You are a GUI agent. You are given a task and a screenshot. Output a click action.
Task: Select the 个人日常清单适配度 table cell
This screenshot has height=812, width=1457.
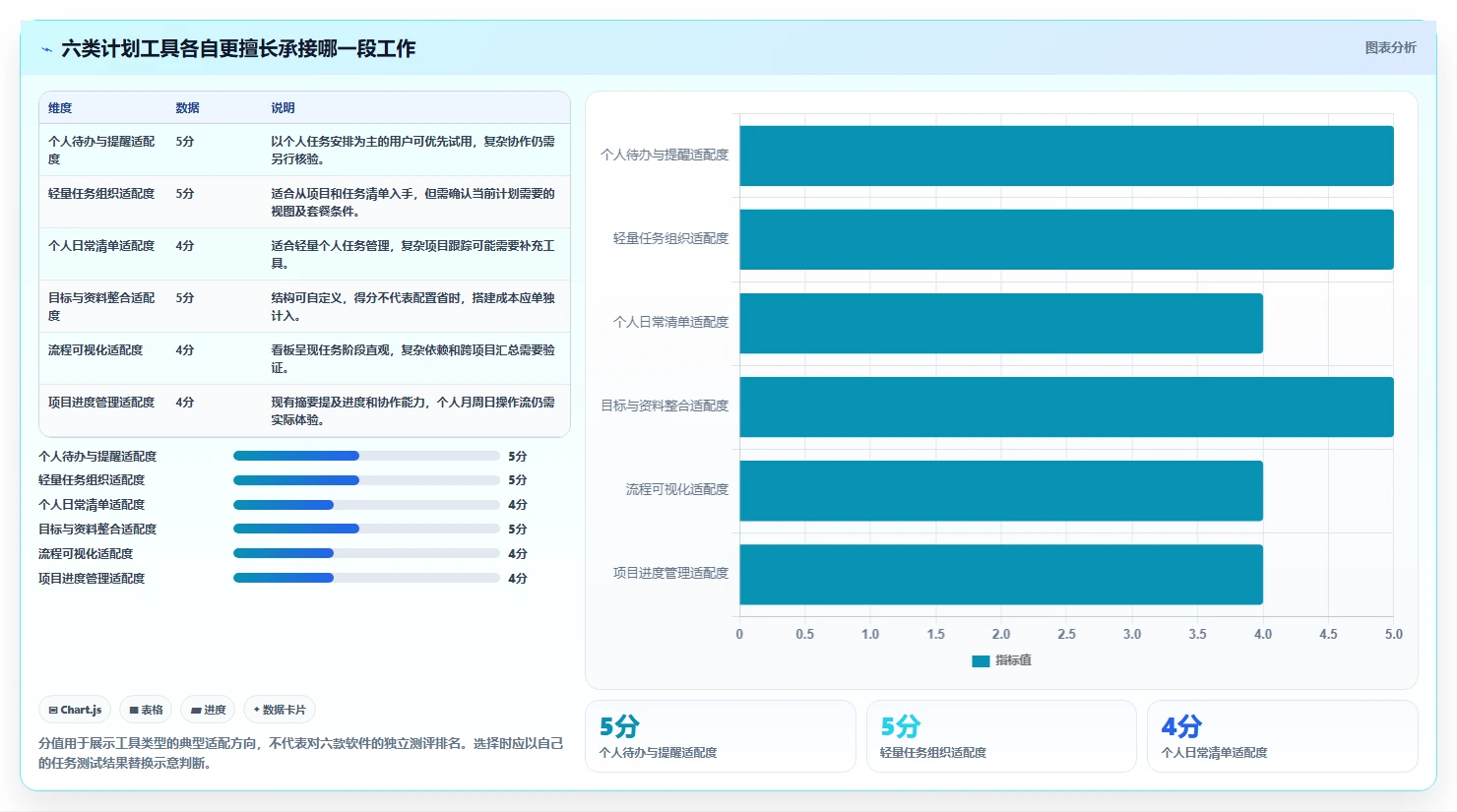click(102, 254)
